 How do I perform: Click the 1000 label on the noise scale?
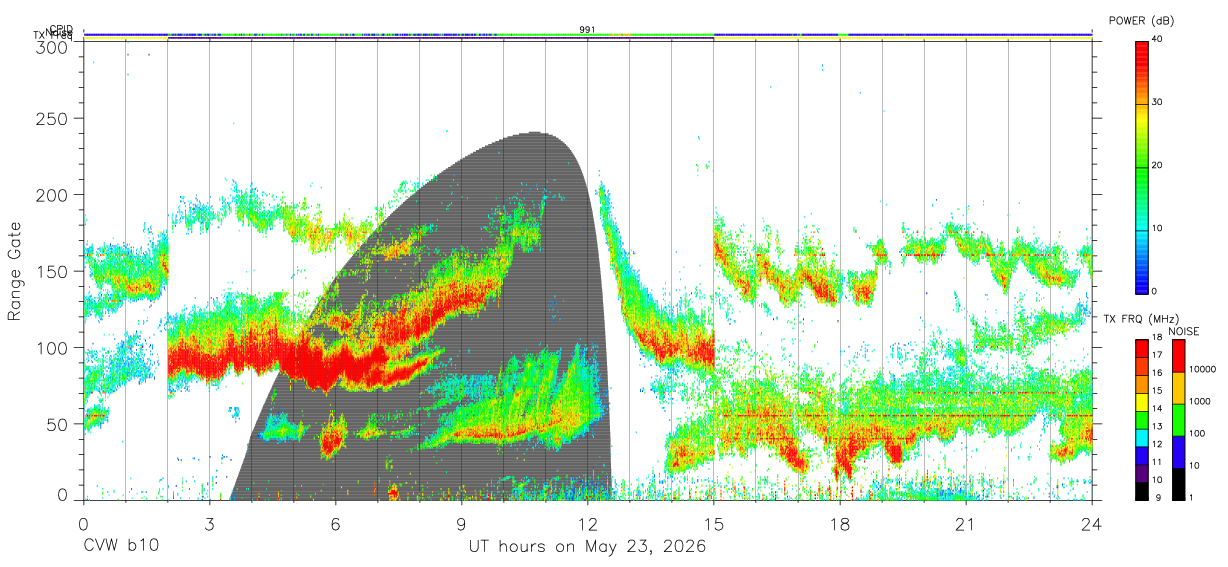coord(1201,402)
